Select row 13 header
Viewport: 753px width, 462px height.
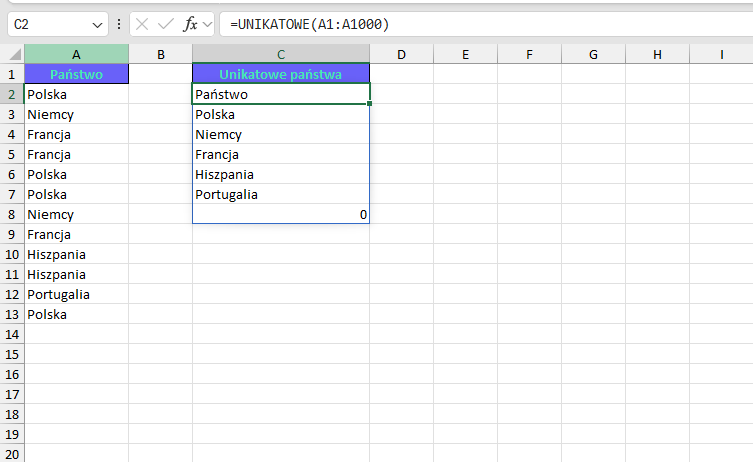[x=12, y=314]
